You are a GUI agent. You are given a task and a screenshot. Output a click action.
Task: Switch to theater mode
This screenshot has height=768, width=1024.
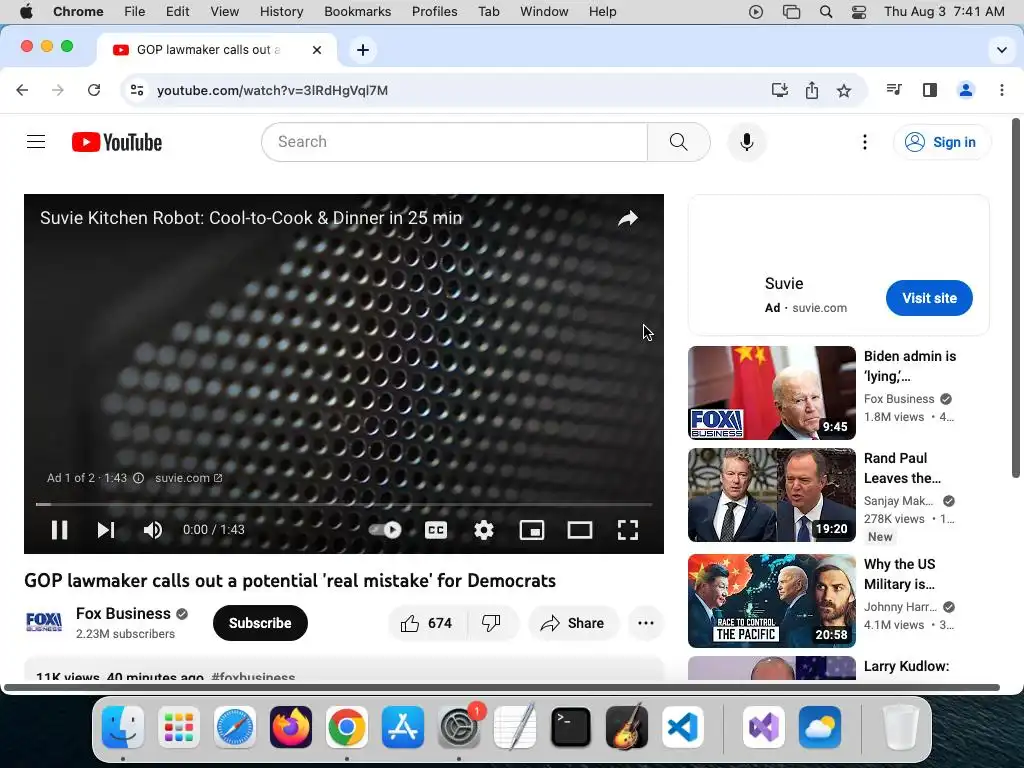point(580,530)
